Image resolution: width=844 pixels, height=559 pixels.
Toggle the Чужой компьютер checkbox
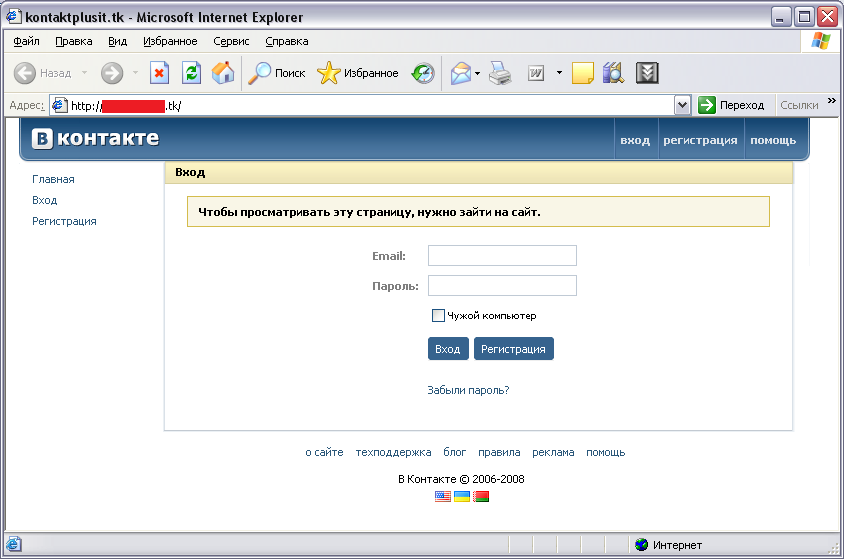coord(438,315)
